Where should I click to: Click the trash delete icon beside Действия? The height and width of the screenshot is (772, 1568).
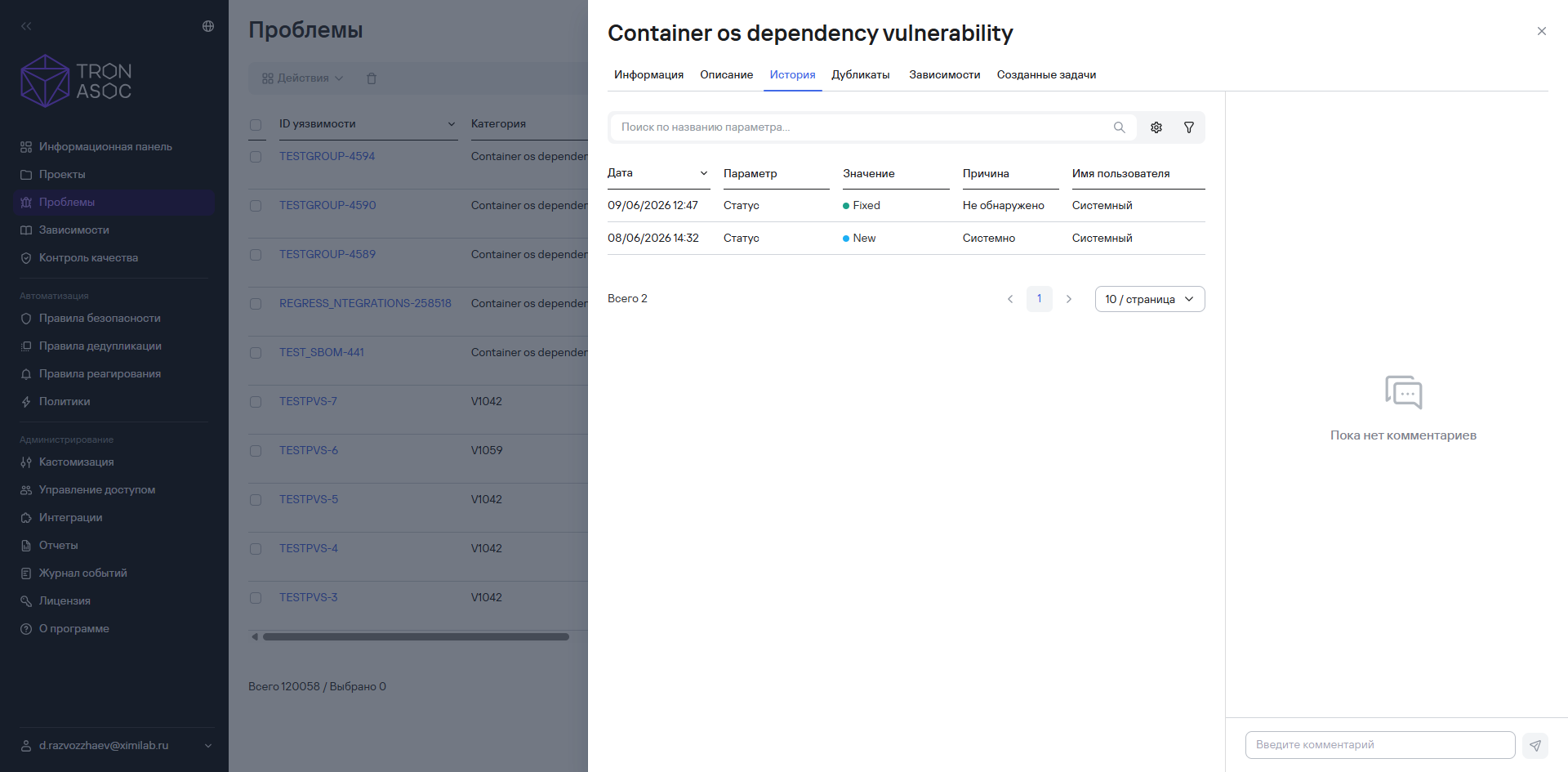pyautogui.click(x=372, y=78)
